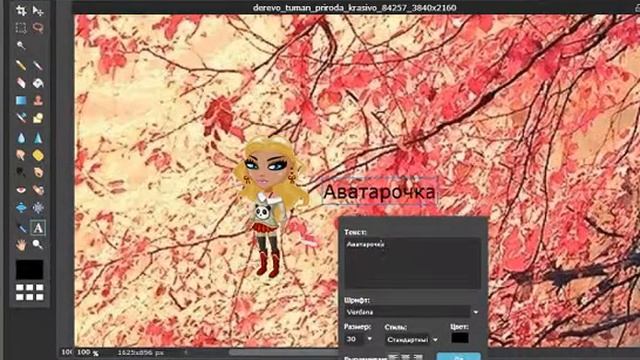Viewport: 640px width, 360px height.
Task: Click the document title derevo_tuman_priroda_krasivo
Action: [354, 8]
